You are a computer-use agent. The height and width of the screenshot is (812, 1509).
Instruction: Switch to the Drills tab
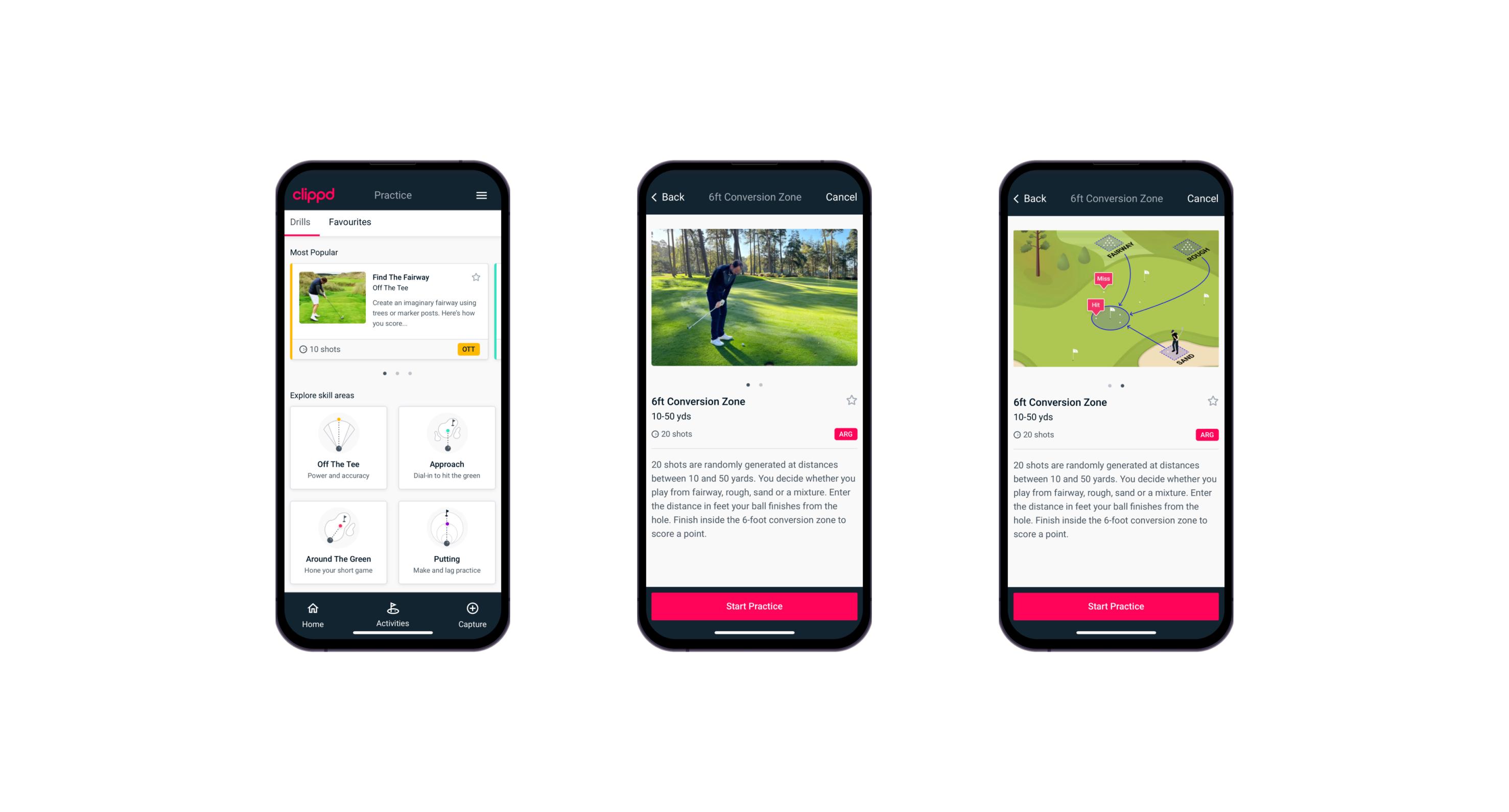301,223
